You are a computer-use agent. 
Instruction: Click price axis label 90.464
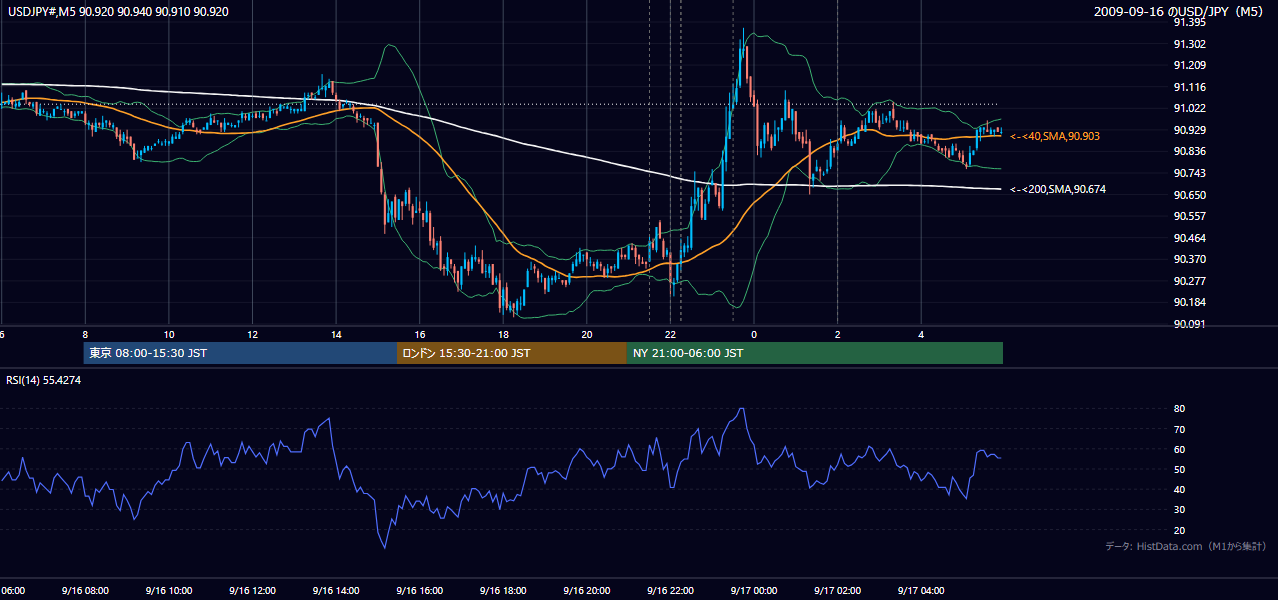[1189, 238]
